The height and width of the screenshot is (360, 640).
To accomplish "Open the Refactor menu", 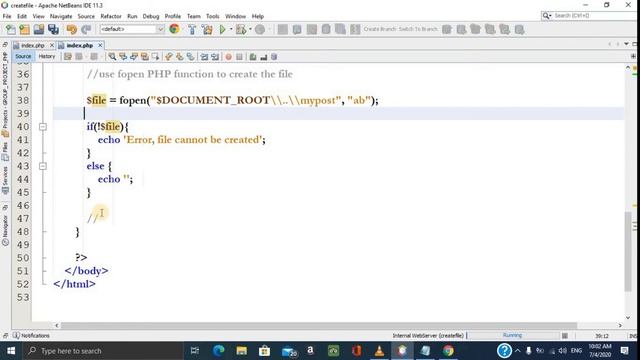I will (111, 16).
